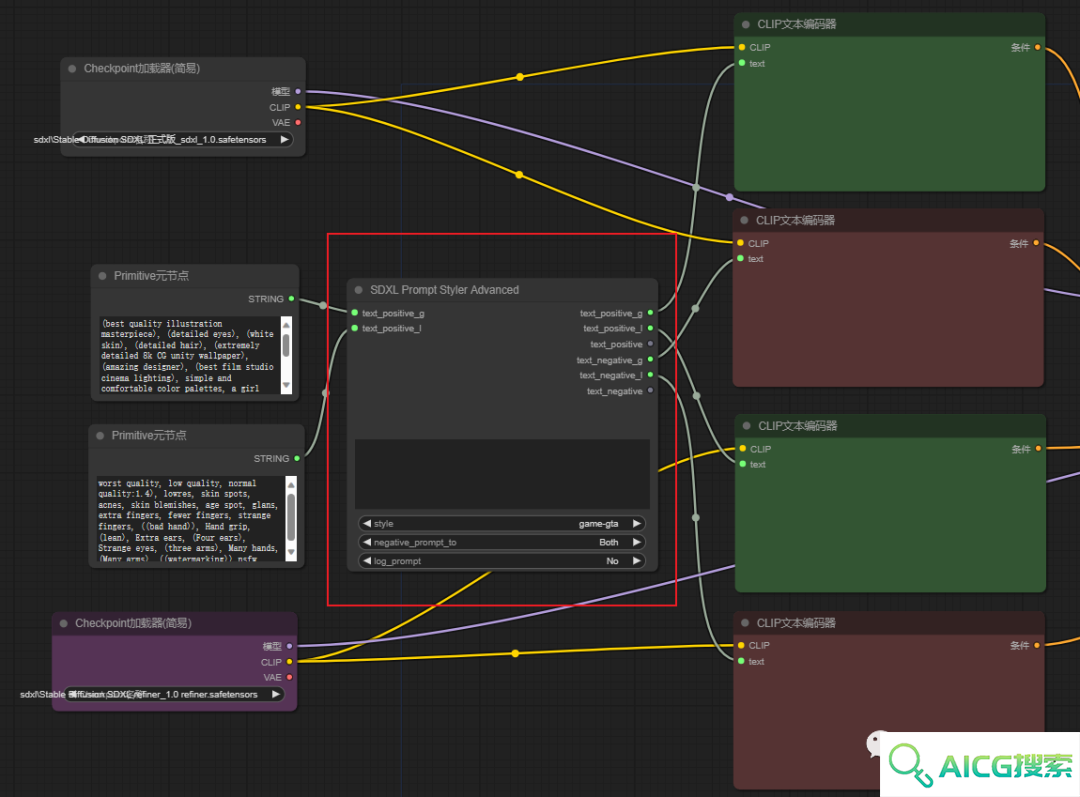Step log_prompt back with left arrow
The image size is (1080, 797).
pos(367,561)
